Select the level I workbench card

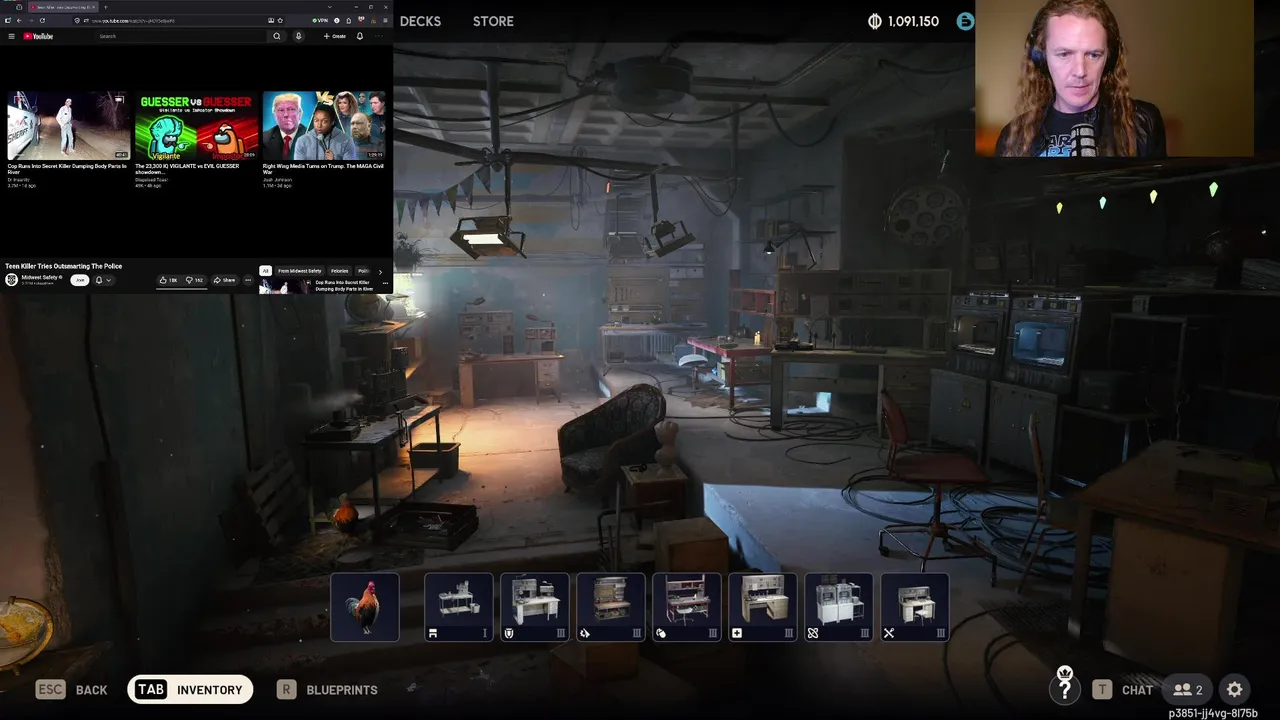(459, 607)
